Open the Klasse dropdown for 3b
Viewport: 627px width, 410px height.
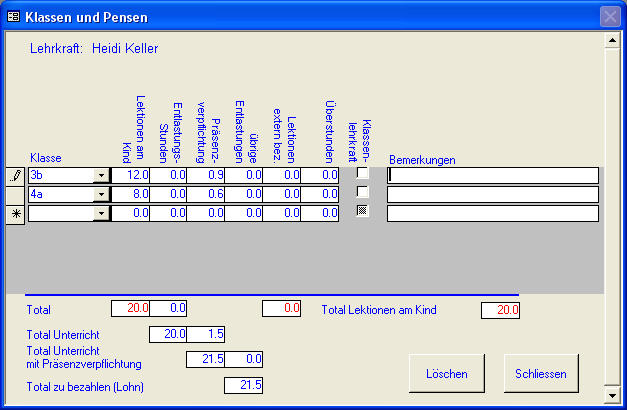pos(100,175)
